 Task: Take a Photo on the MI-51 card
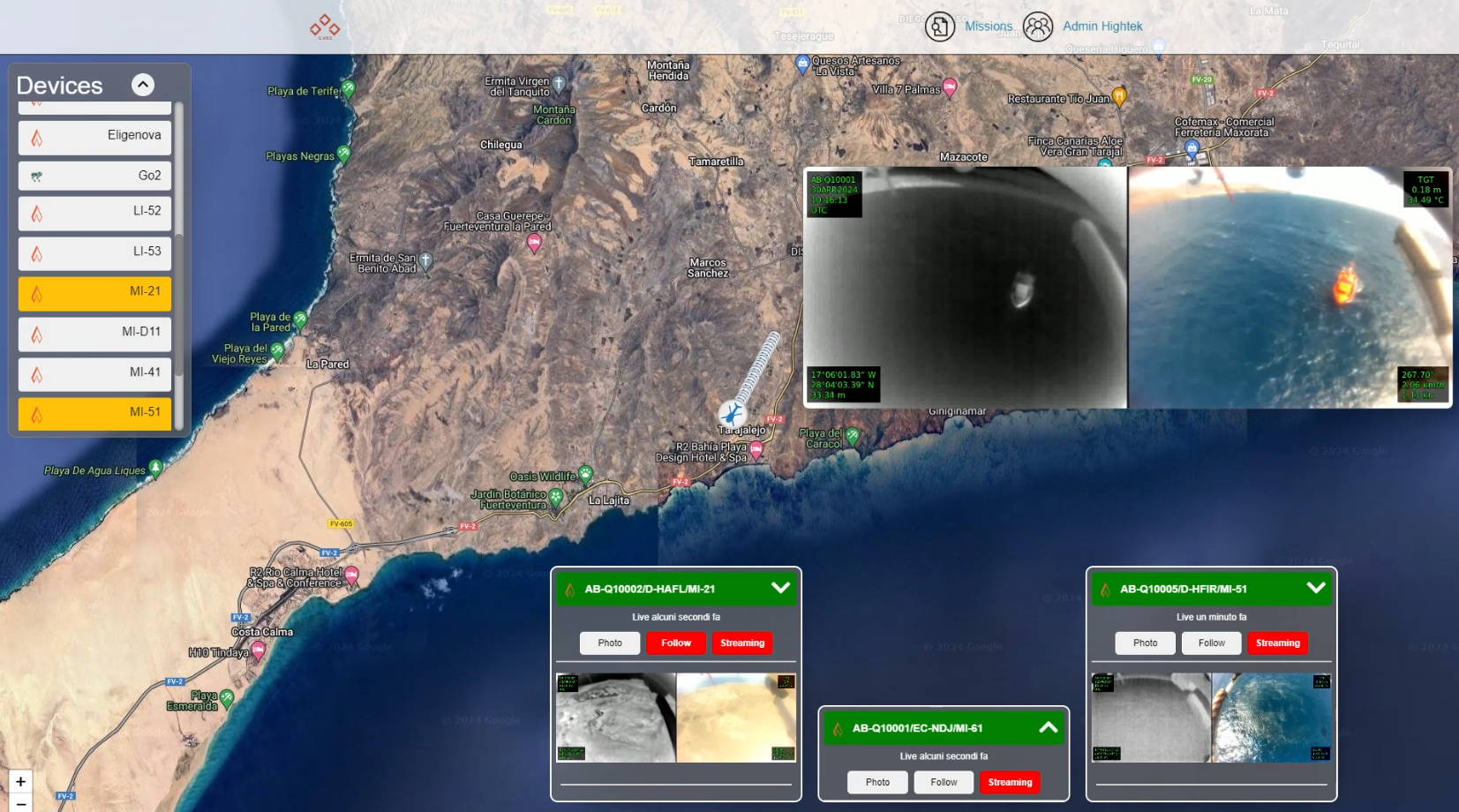tap(1145, 643)
